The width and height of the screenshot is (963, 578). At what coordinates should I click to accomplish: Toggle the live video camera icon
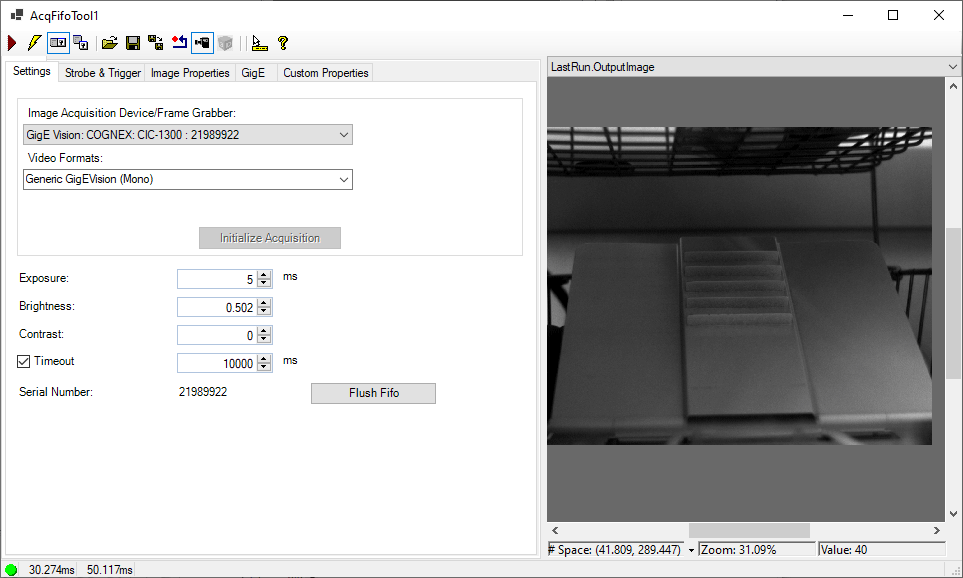click(203, 43)
